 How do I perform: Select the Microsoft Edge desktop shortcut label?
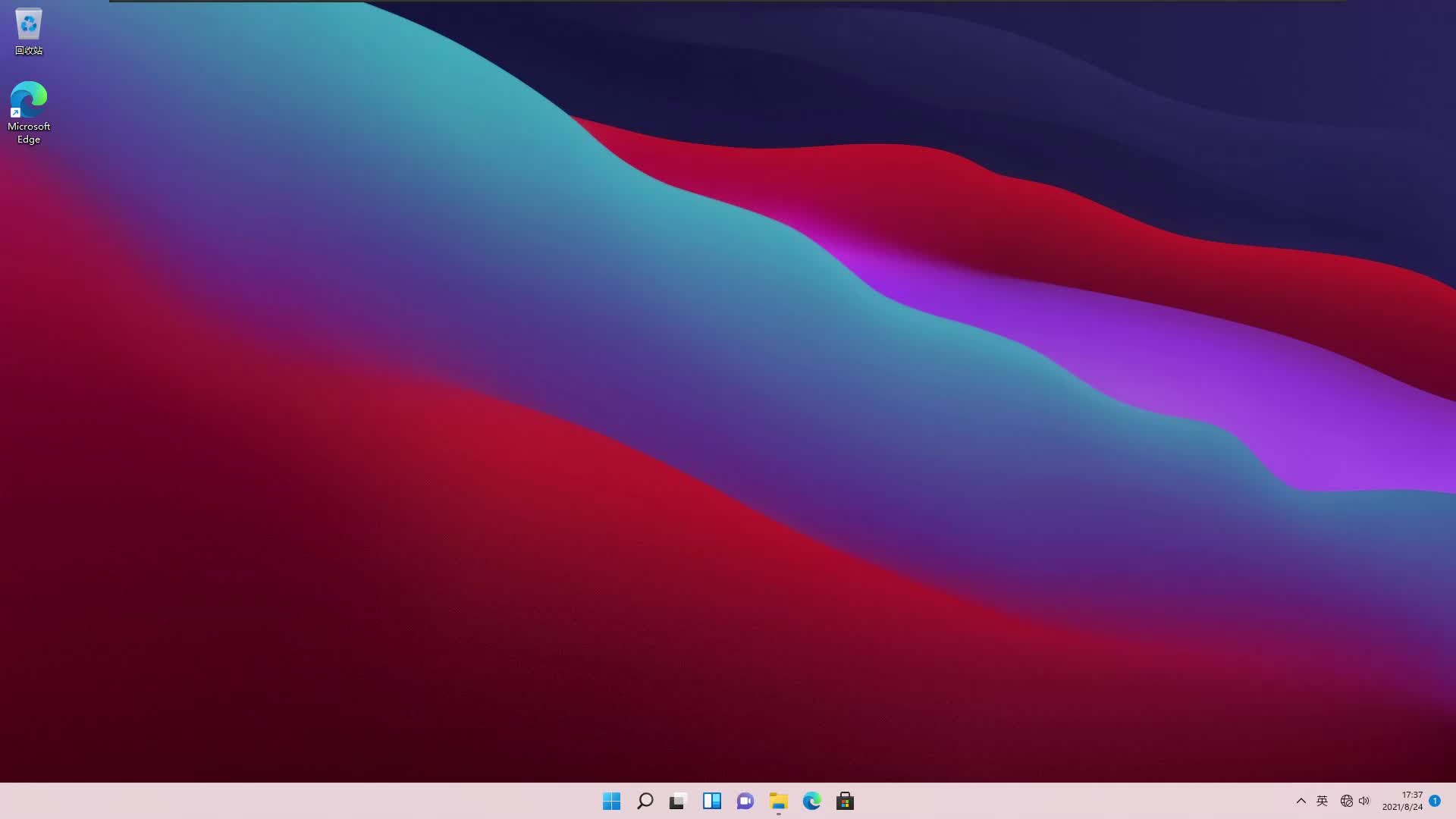[x=29, y=133]
